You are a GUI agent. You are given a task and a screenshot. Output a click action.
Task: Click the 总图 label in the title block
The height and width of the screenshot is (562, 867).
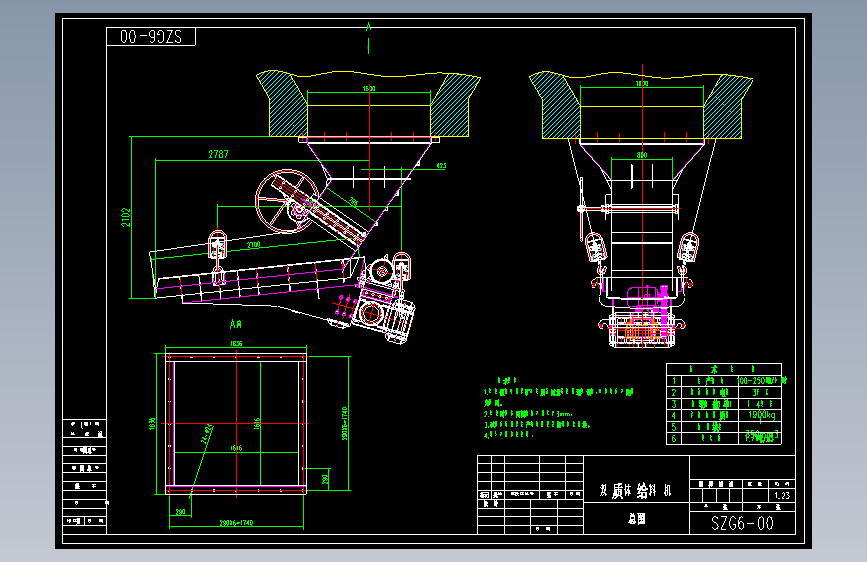(636, 519)
